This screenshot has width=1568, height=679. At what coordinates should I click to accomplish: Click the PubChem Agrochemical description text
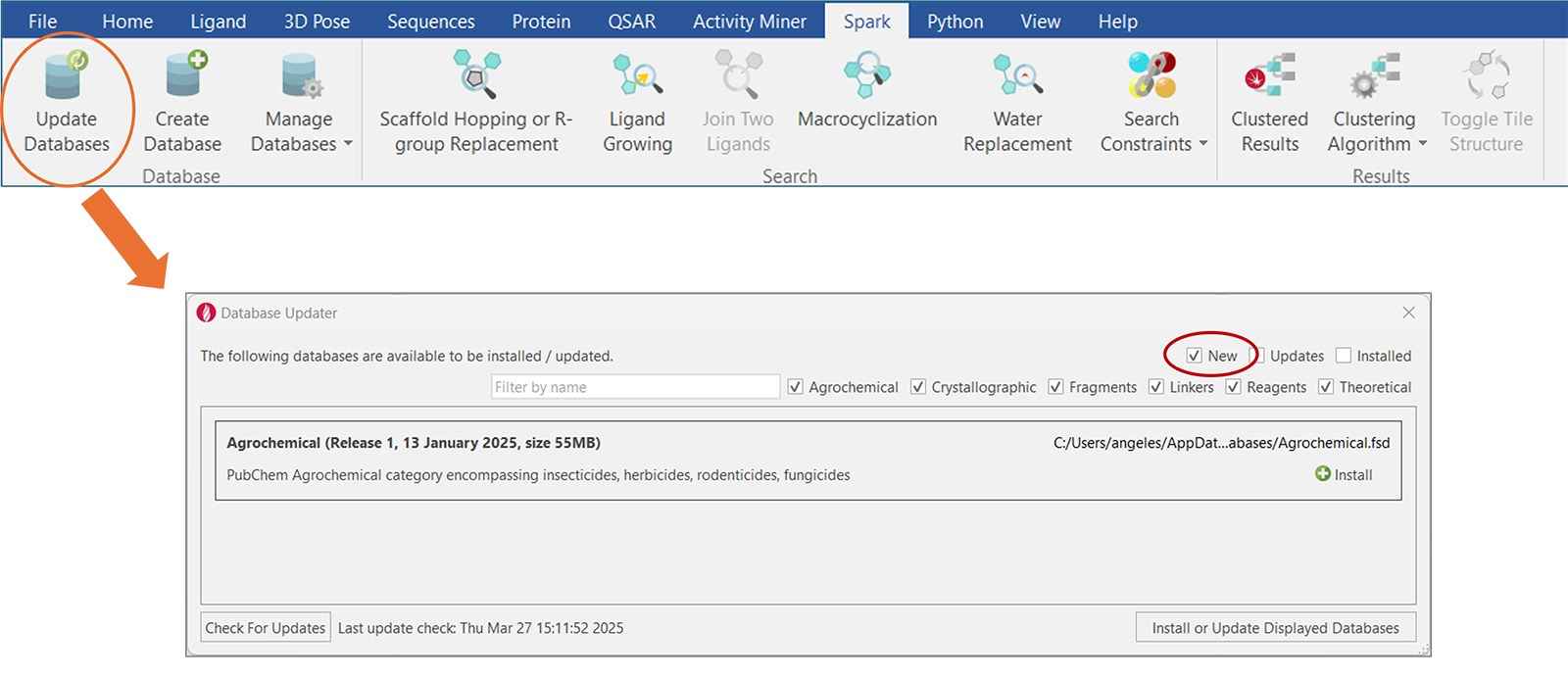(538, 475)
